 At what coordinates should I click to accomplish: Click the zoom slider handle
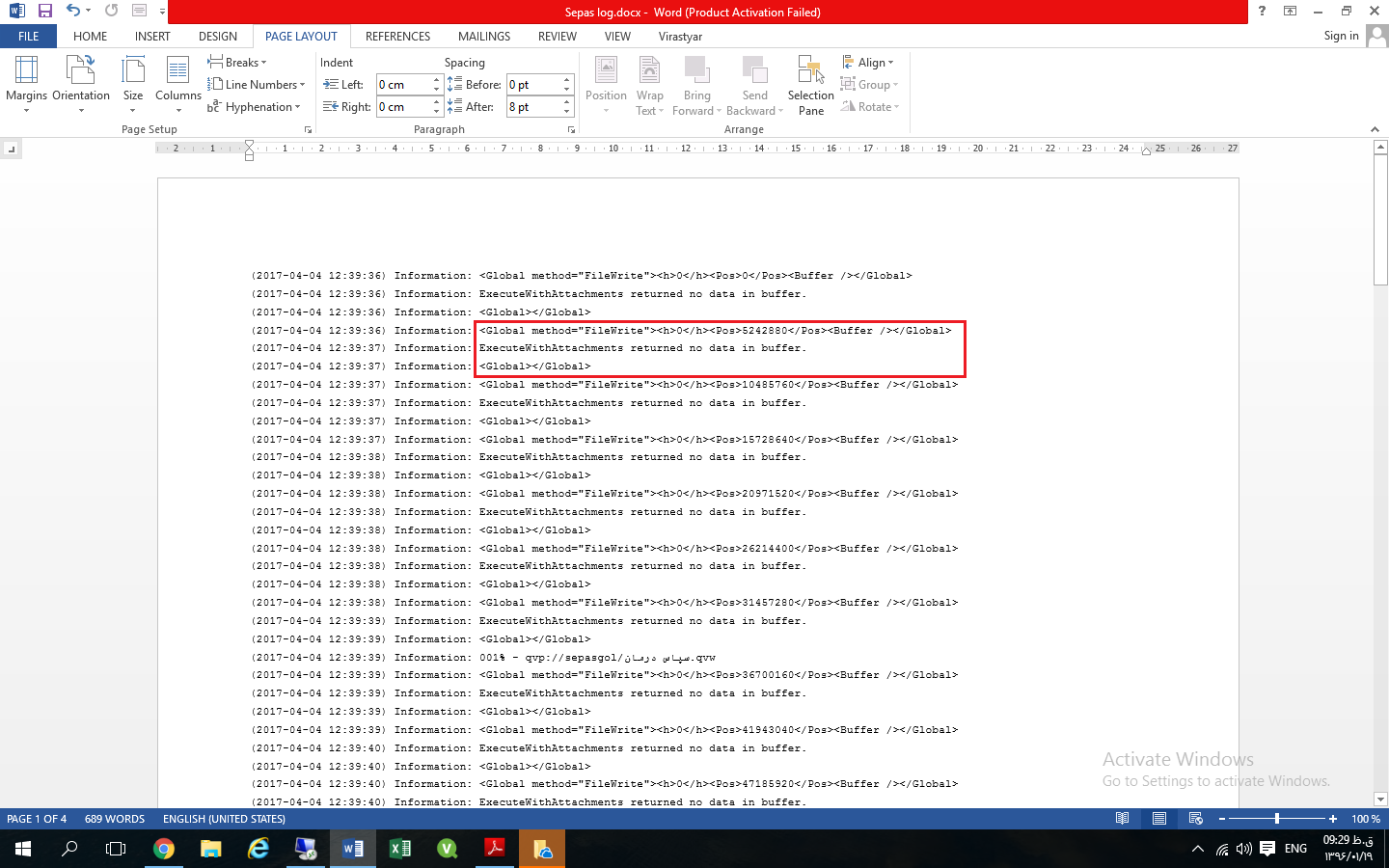1277,819
